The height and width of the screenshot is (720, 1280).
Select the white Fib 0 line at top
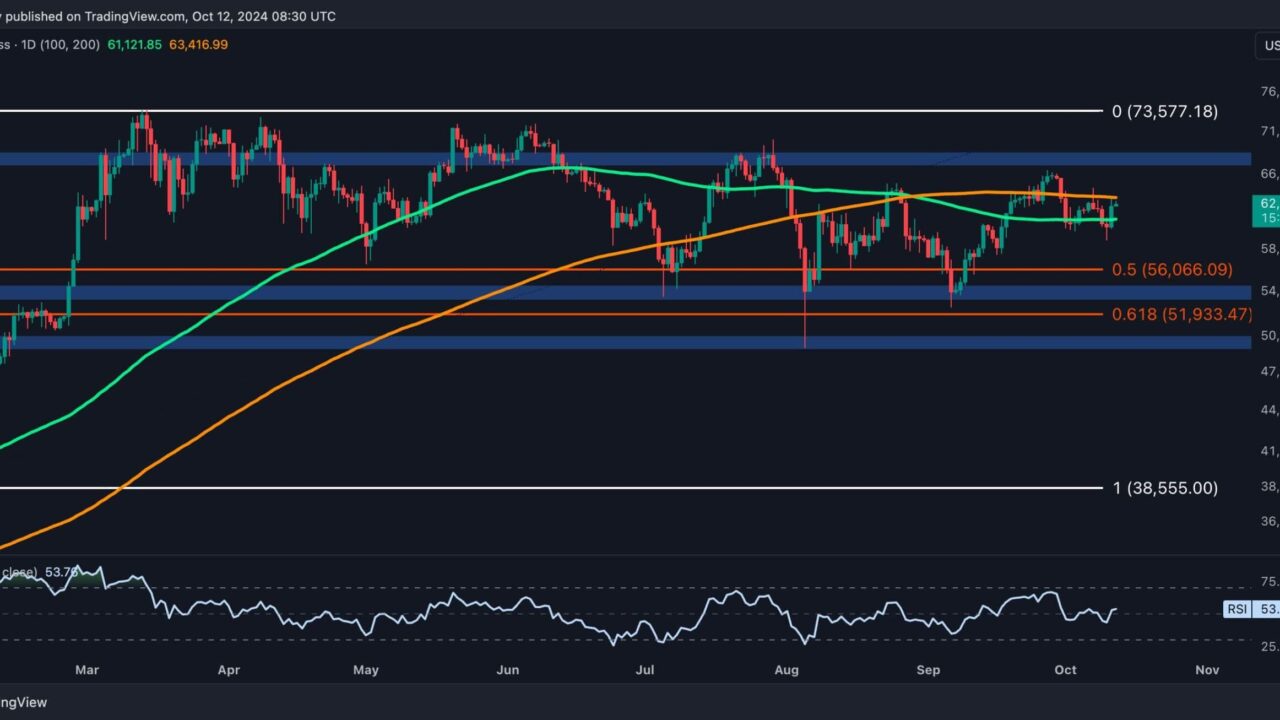550,110
